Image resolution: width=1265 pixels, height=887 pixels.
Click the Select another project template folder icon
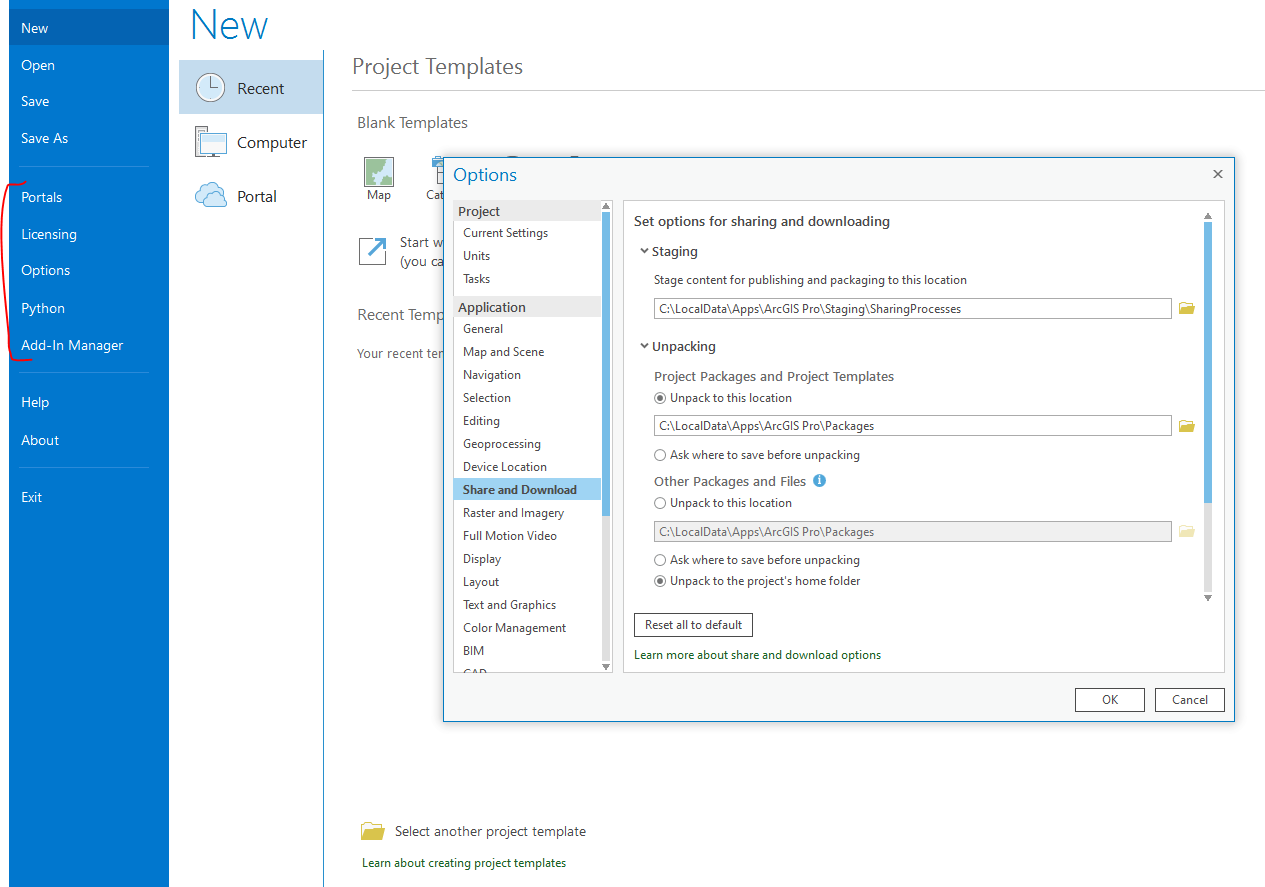[x=372, y=830]
